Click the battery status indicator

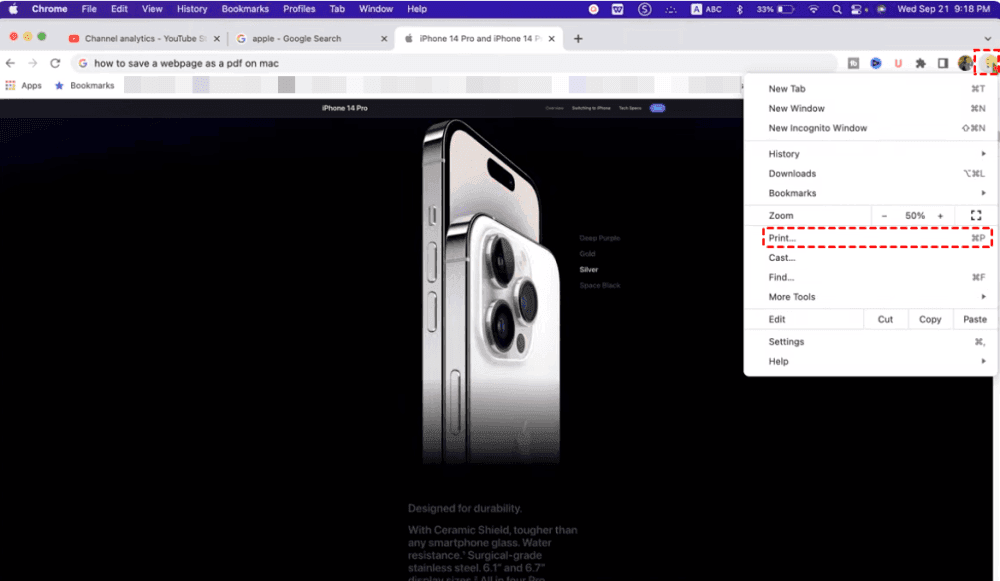(775, 9)
